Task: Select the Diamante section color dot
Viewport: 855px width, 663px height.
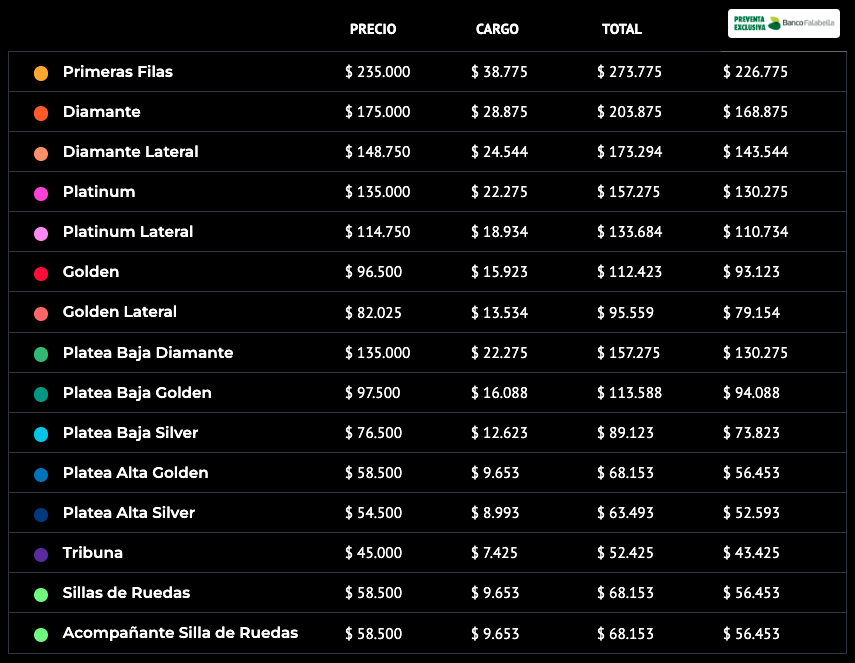Action: point(41,113)
